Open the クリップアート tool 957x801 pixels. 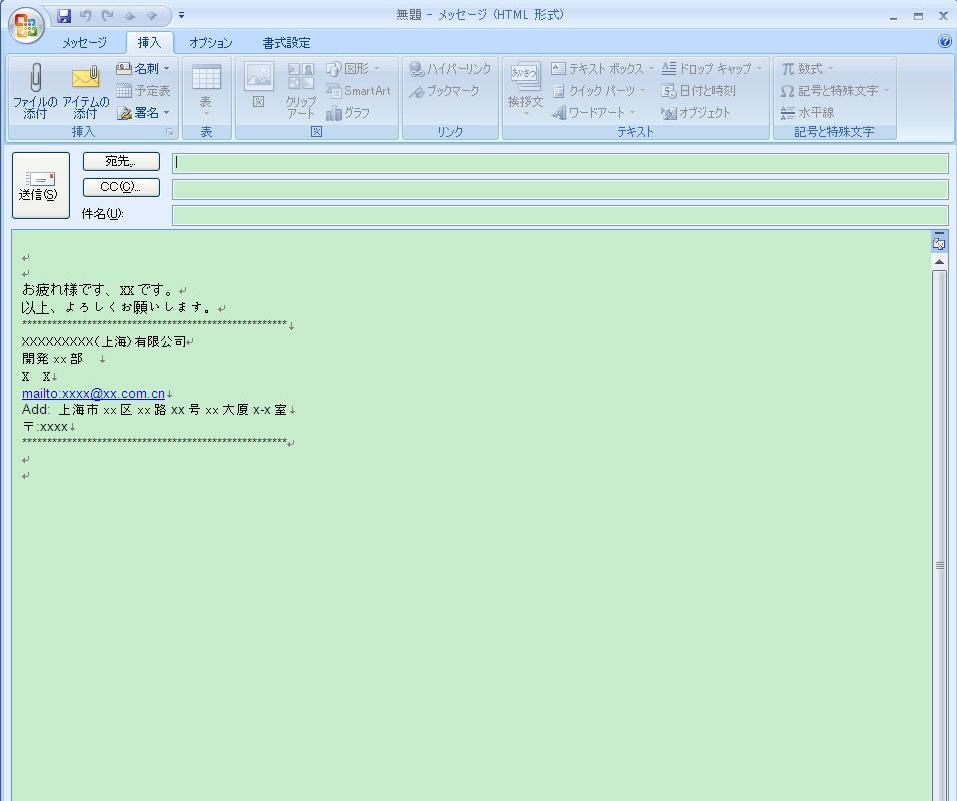299,90
